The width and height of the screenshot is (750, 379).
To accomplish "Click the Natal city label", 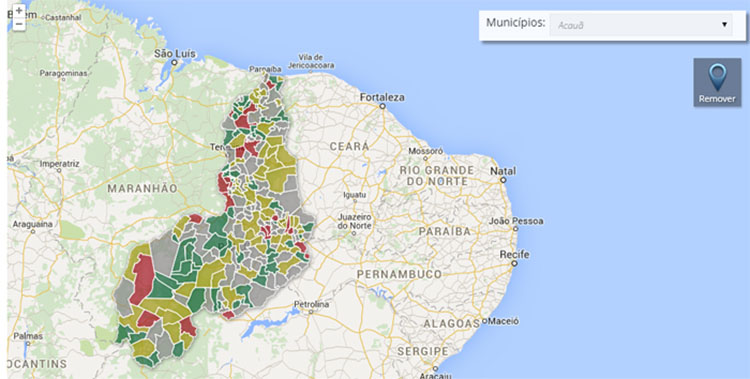I will 503,171.
